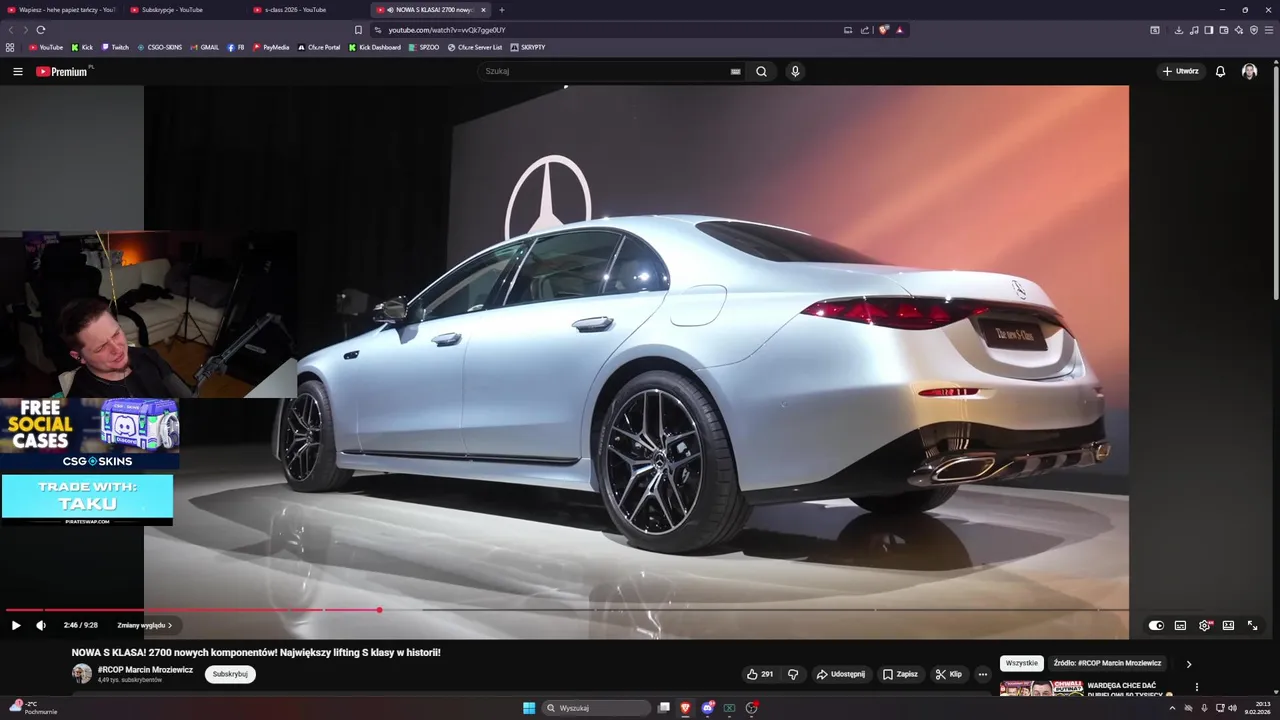Viewport: 1280px width, 720px height.
Task: Open 'WARDĘGA CHCE DAĆ' recommended video thumbnail
Action: click(1040, 688)
